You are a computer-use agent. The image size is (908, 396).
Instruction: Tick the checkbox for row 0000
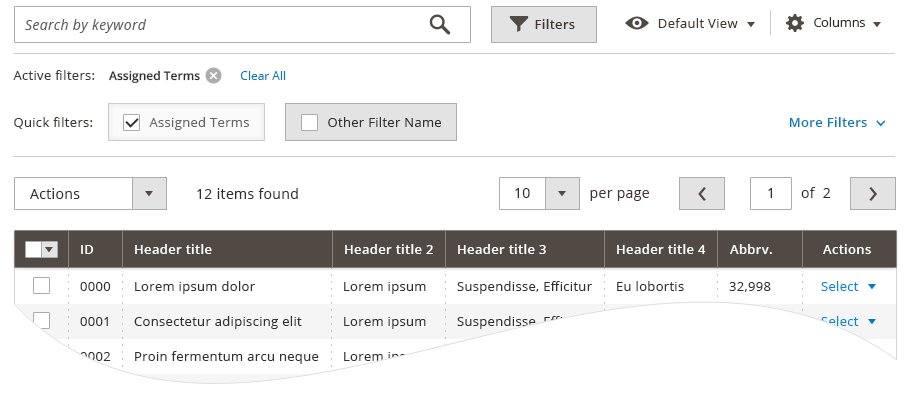pyautogui.click(x=41, y=285)
